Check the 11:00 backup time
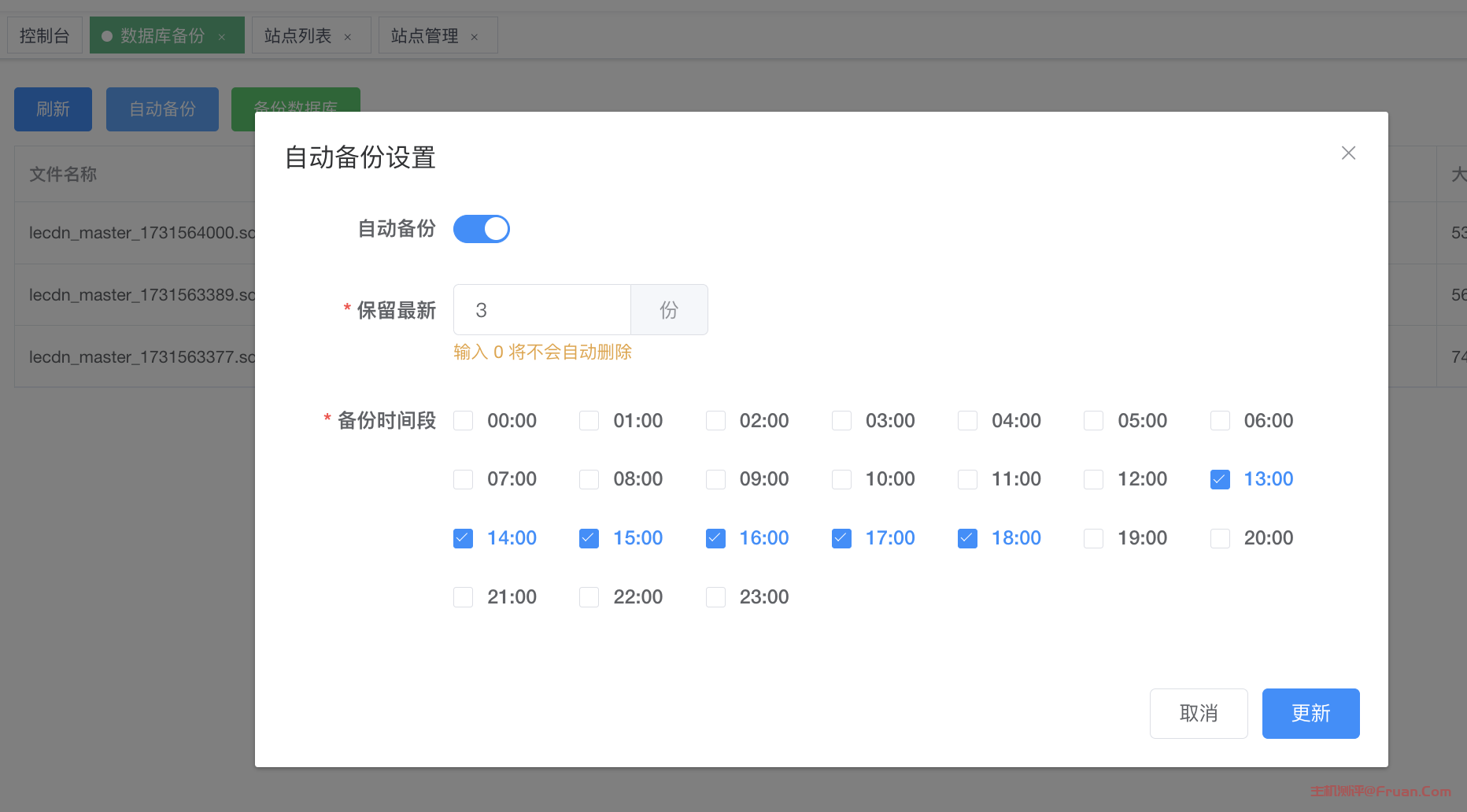This screenshot has width=1467, height=812. tap(967, 479)
